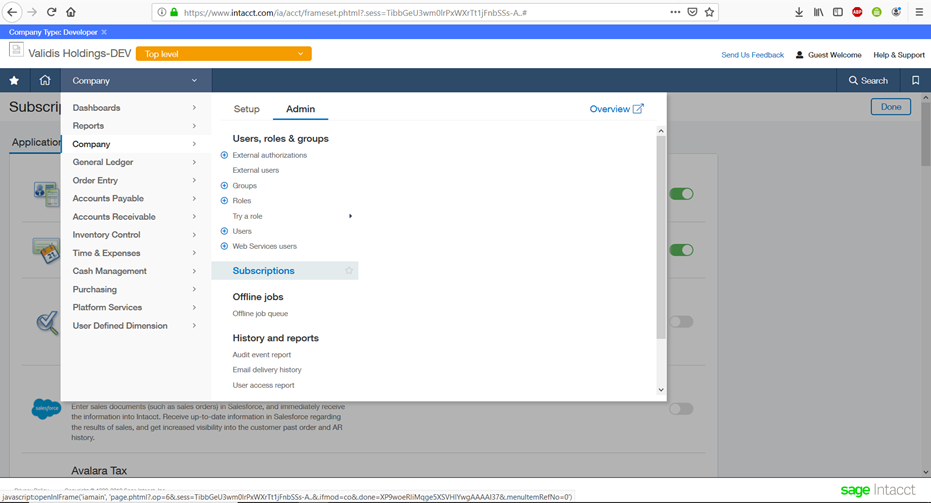Click the browser back arrow

(x=12, y=12)
